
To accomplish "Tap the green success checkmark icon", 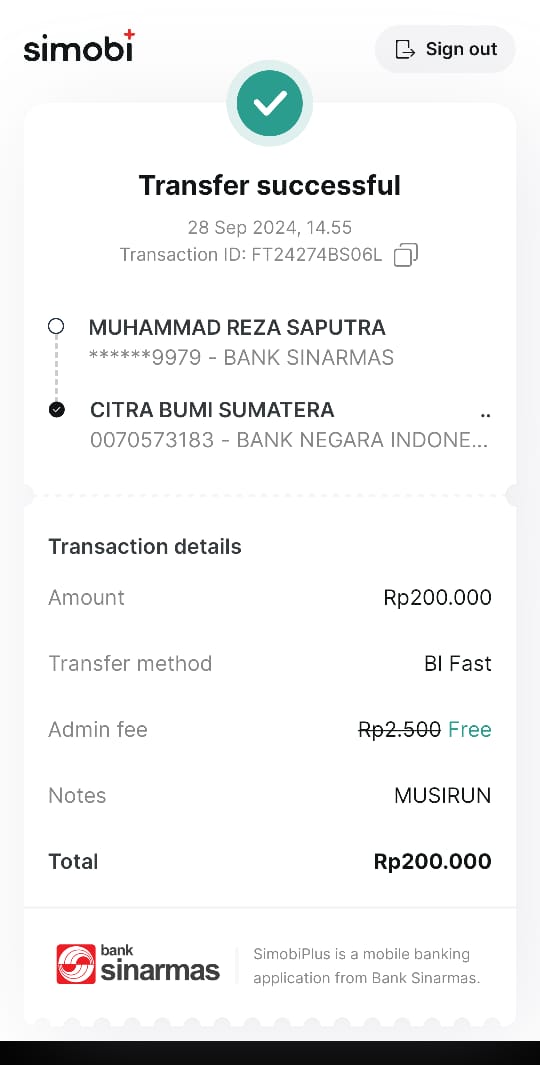I will pyautogui.click(x=270, y=103).
